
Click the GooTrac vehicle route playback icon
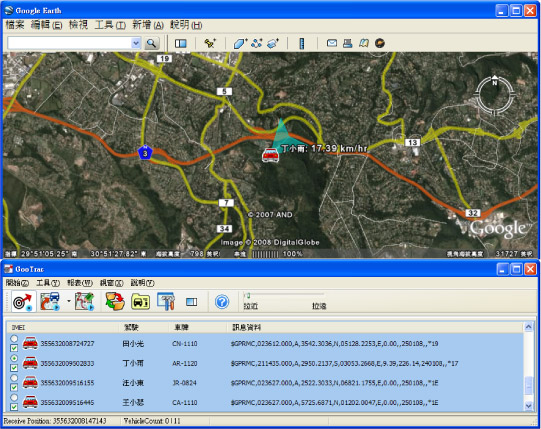click(x=50, y=301)
